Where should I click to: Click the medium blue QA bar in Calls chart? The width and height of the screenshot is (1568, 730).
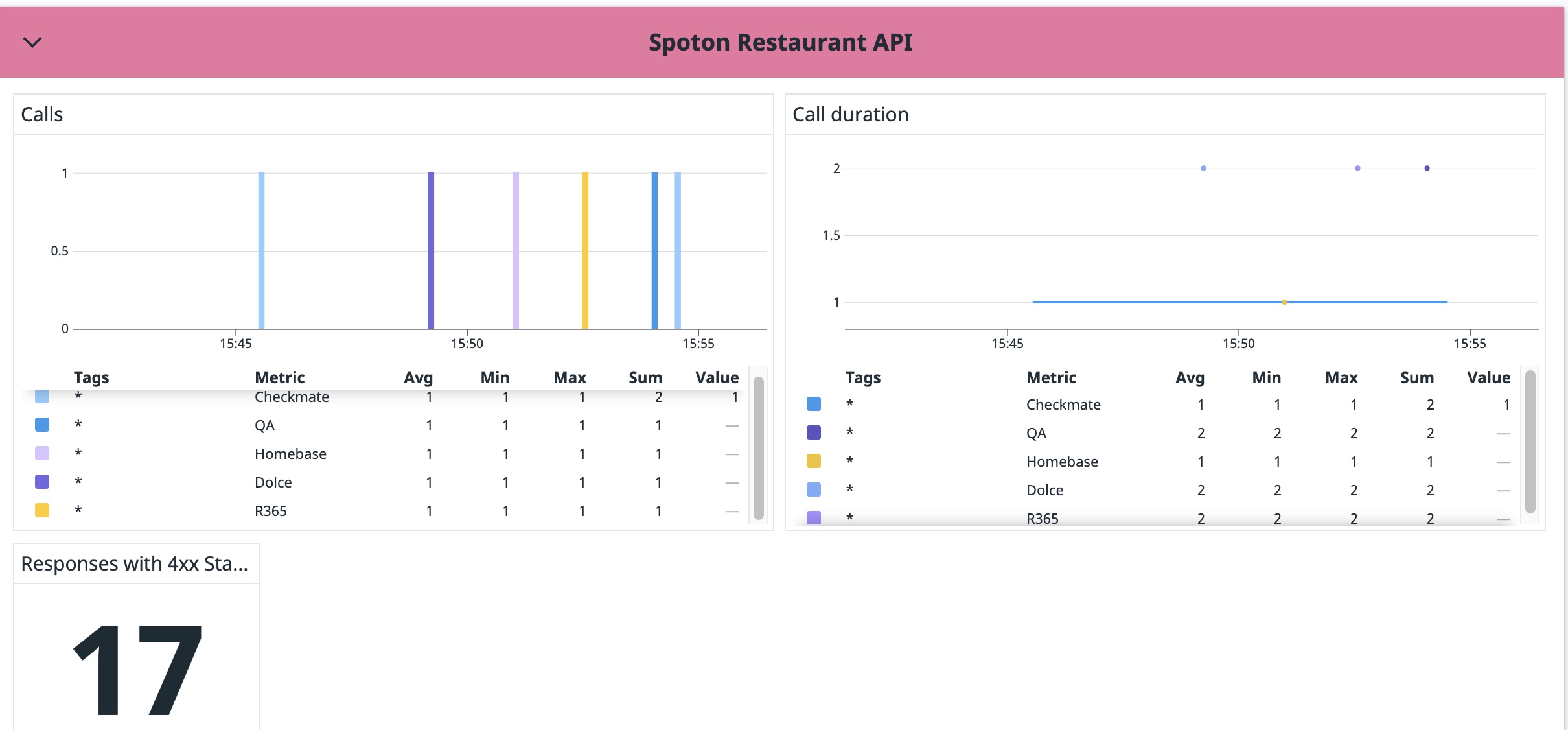pyautogui.click(x=654, y=251)
